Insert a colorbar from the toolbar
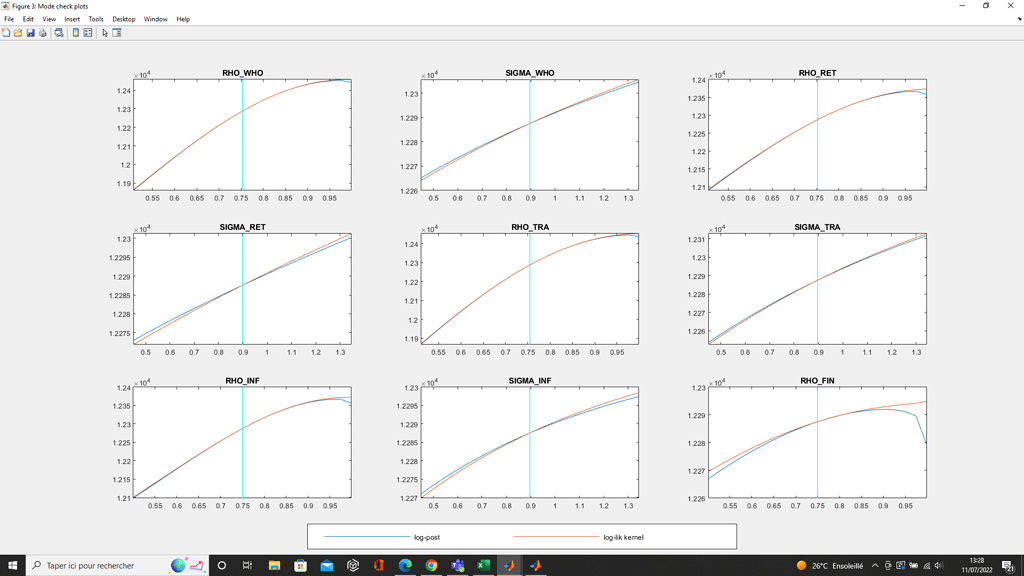 (75, 32)
